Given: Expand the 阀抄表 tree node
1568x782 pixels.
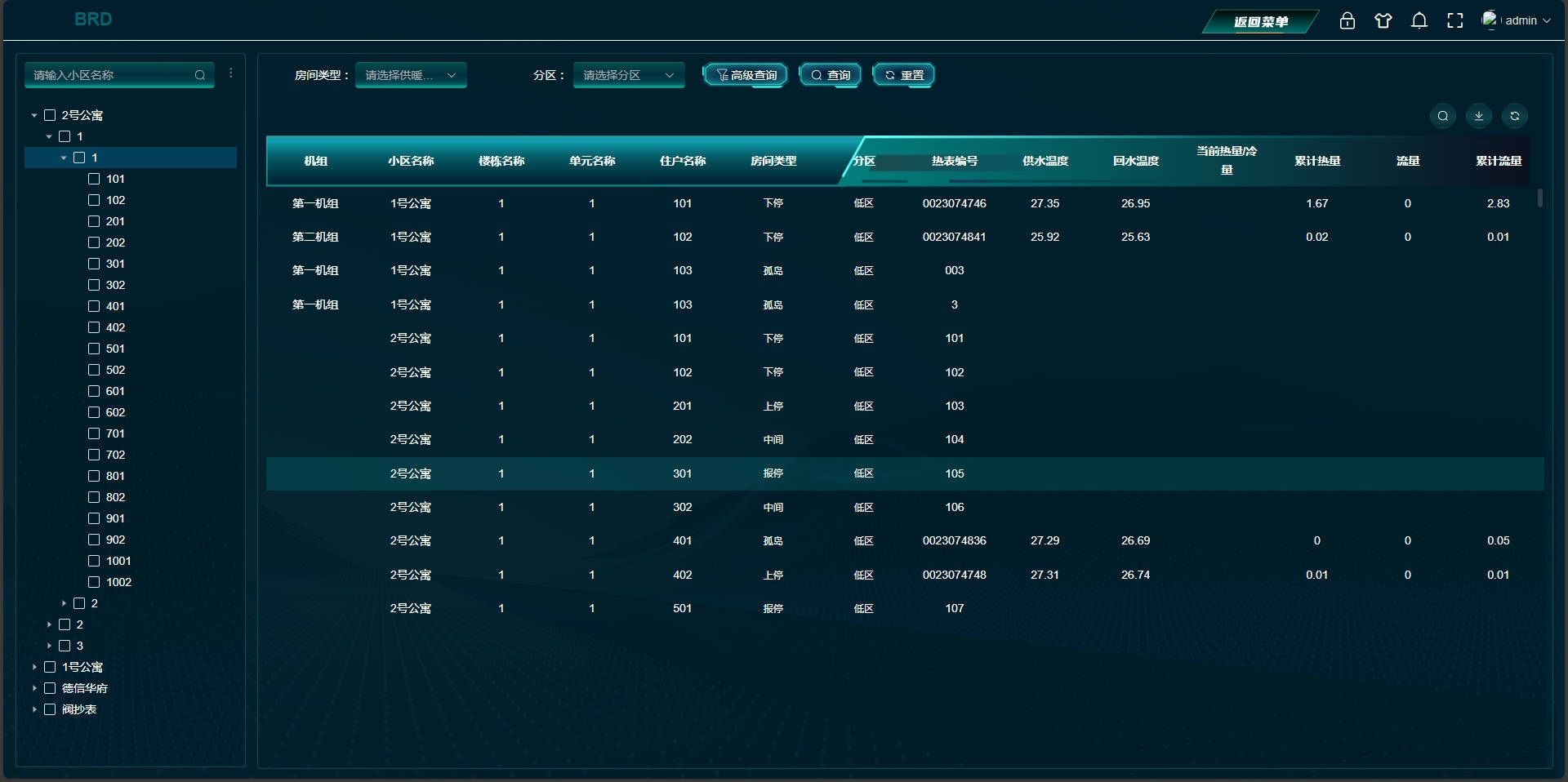Looking at the screenshot, I should pyautogui.click(x=34, y=710).
